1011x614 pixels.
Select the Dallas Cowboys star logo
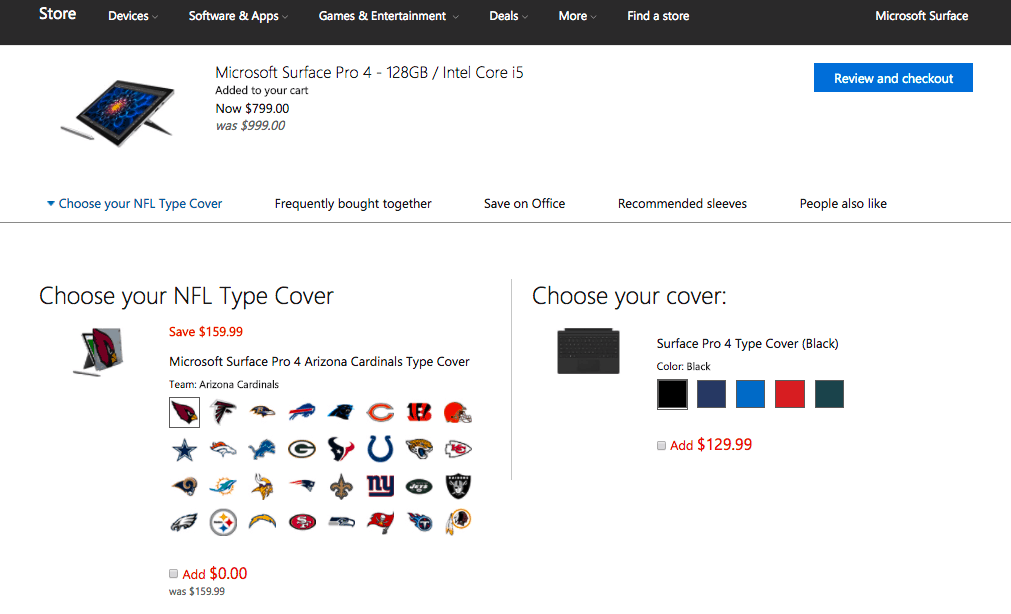(x=184, y=448)
